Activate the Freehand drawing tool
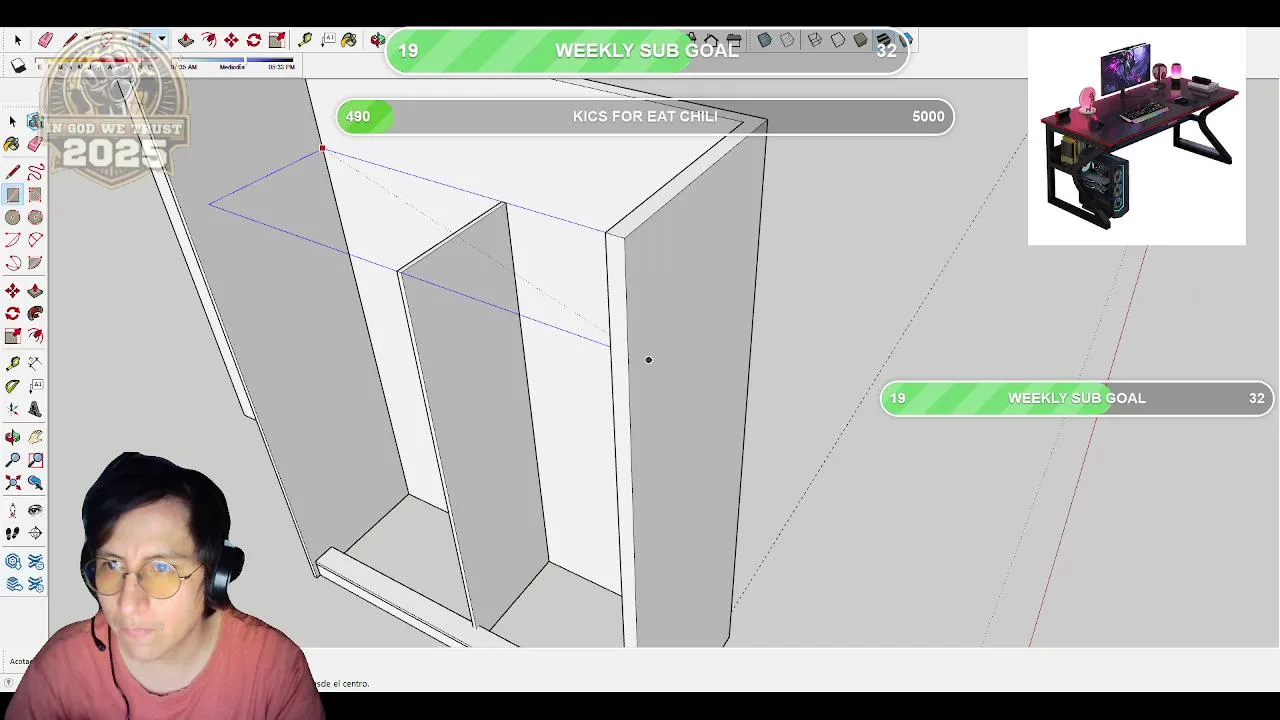 (x=35, y=172)
